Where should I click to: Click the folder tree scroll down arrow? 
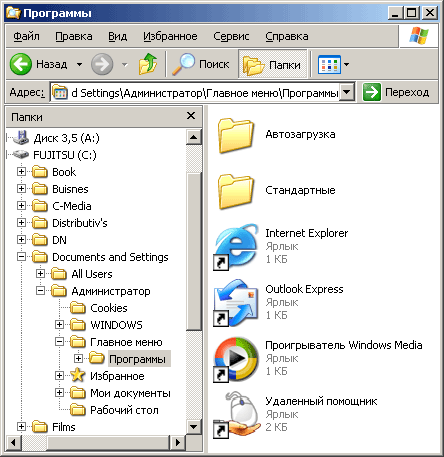(x=194, y=426)
